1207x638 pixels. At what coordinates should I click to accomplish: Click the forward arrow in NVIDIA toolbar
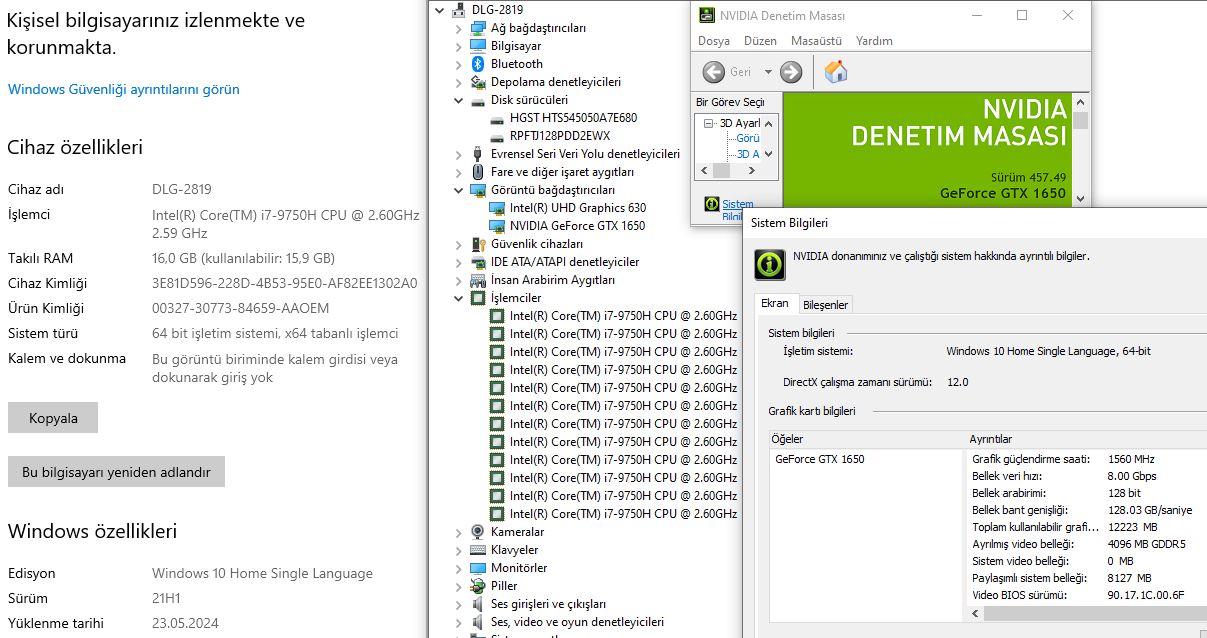791,72
